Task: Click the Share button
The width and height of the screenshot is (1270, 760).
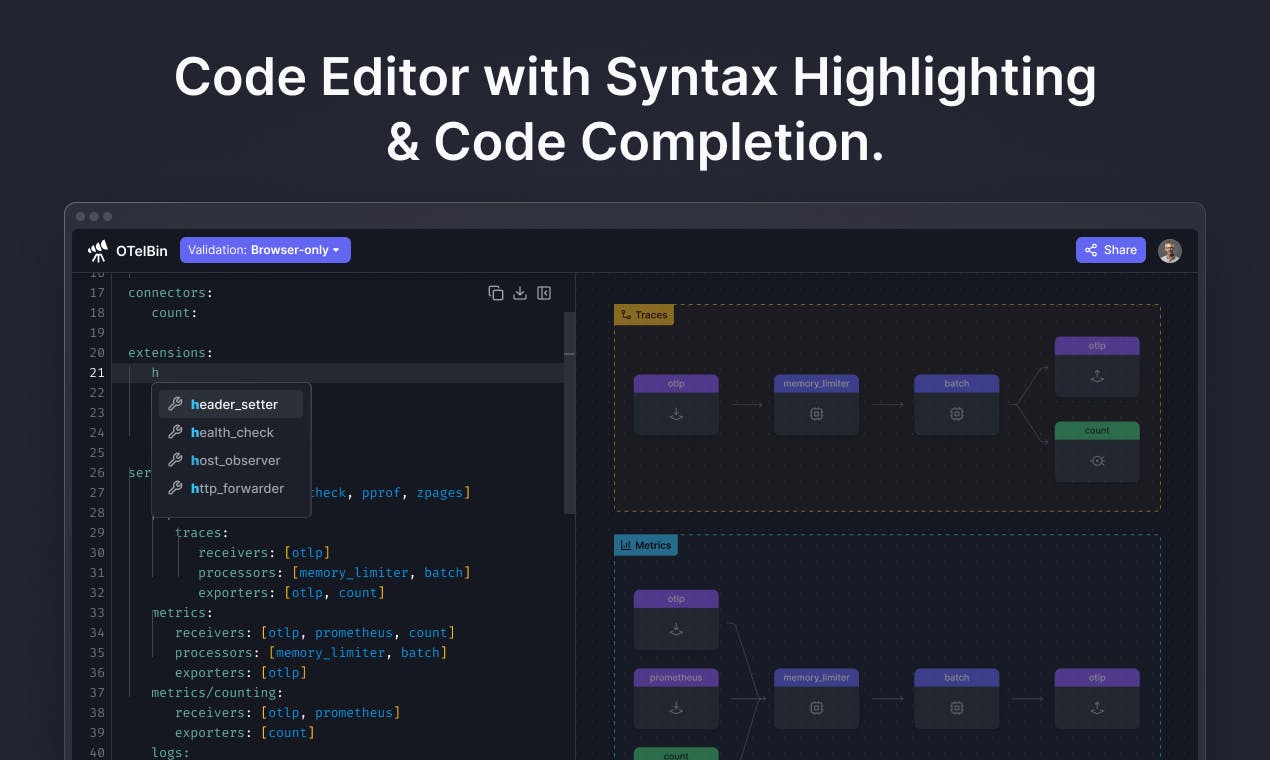Action: coord(1110,250)
